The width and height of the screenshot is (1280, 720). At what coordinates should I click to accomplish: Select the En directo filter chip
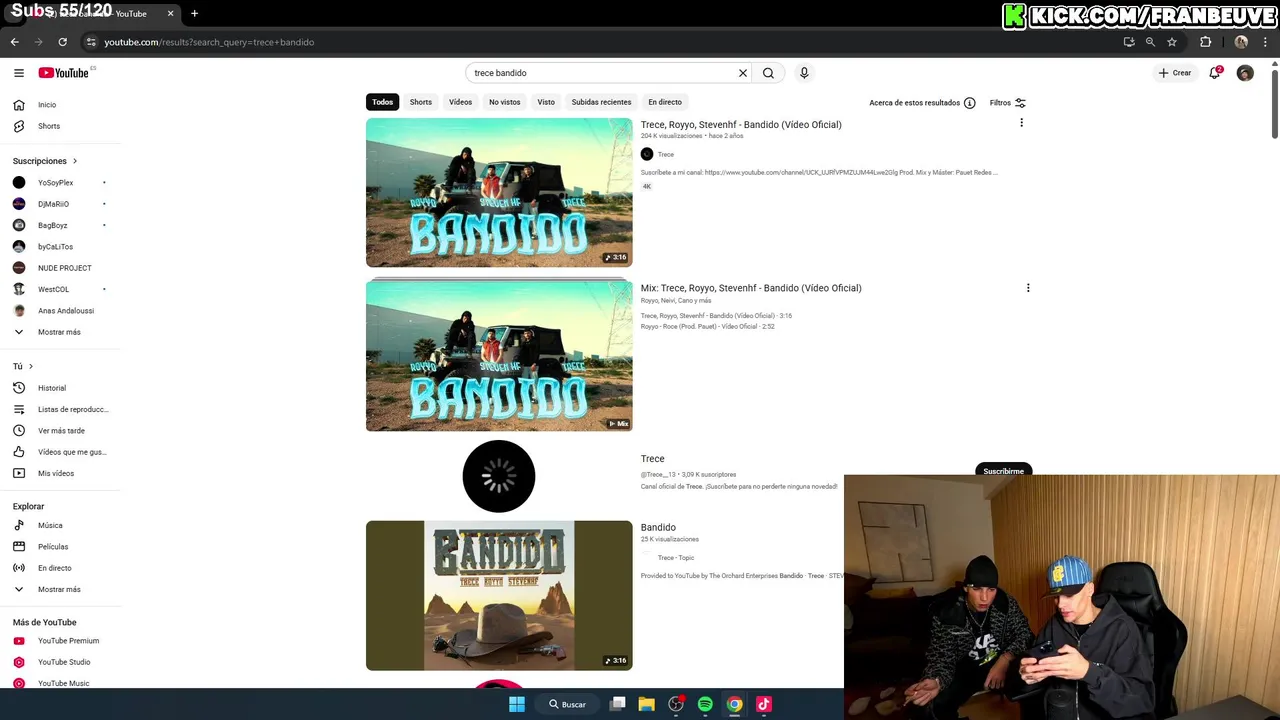coord(665,102)
